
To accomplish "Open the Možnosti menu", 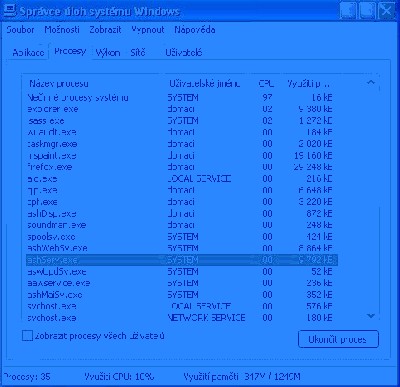I will 62,30.
